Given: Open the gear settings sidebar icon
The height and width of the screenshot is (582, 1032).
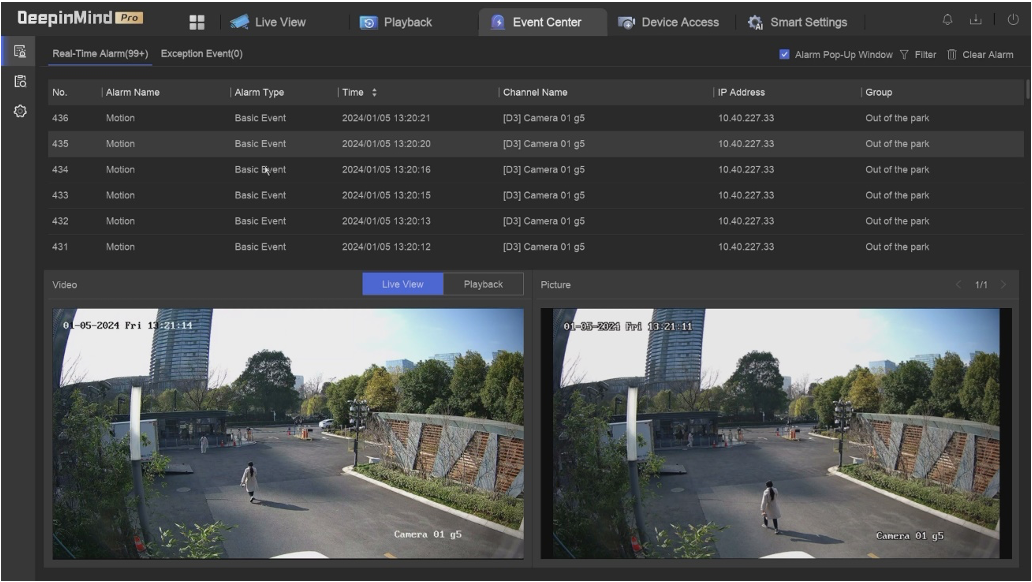Looking at the screenshot, I should tap(19, 111).
